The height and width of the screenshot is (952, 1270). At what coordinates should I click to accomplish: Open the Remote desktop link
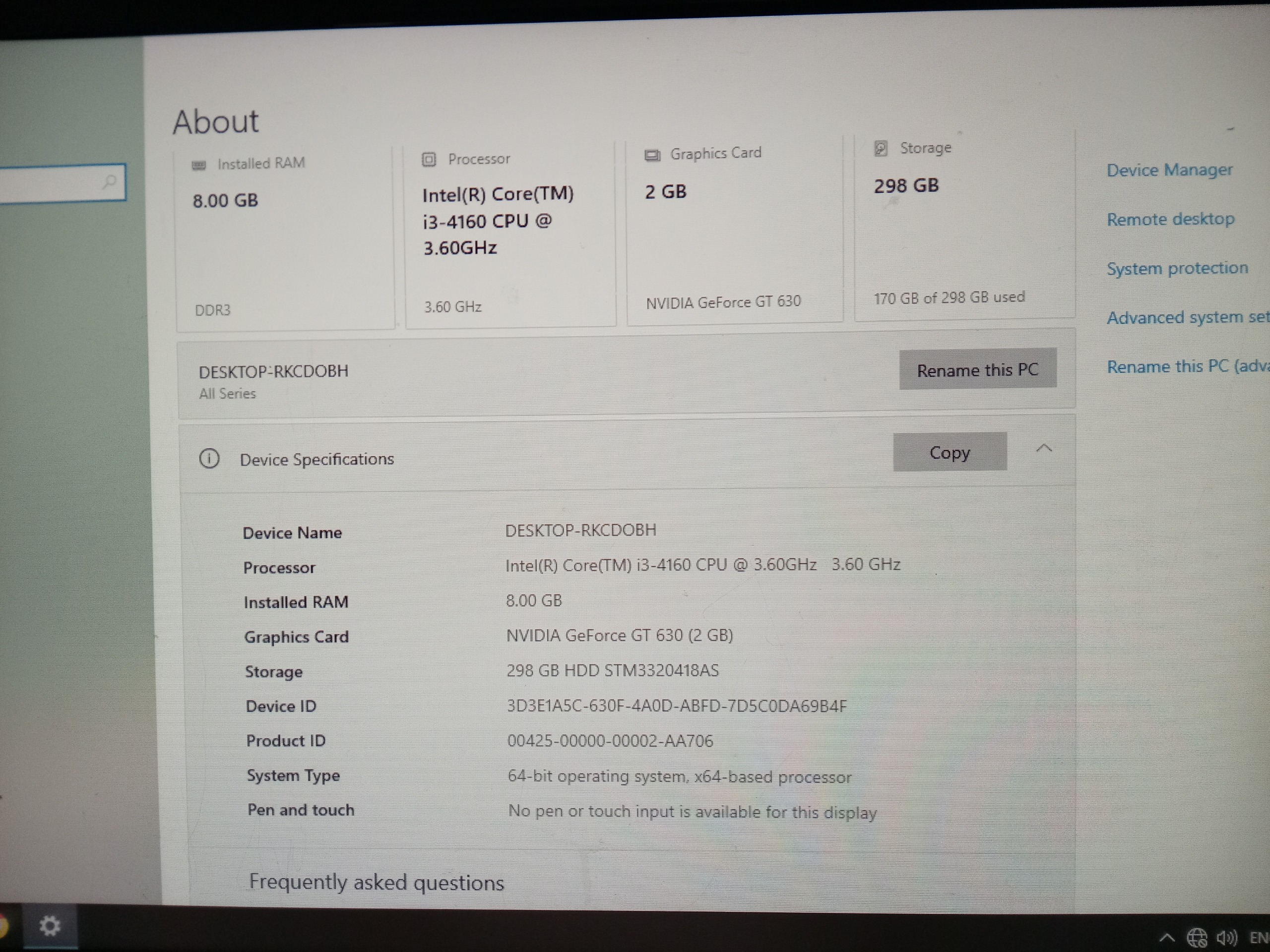click(1170, 219)
